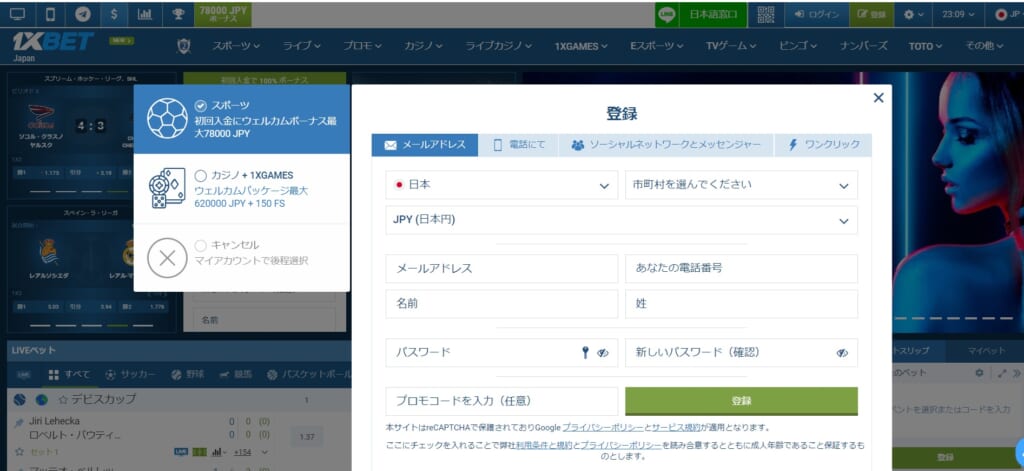The height and width of the screenshot is (471, 1024).
Task: Click the tennis ball icon by デビスカップ
Action: point(20,399)
